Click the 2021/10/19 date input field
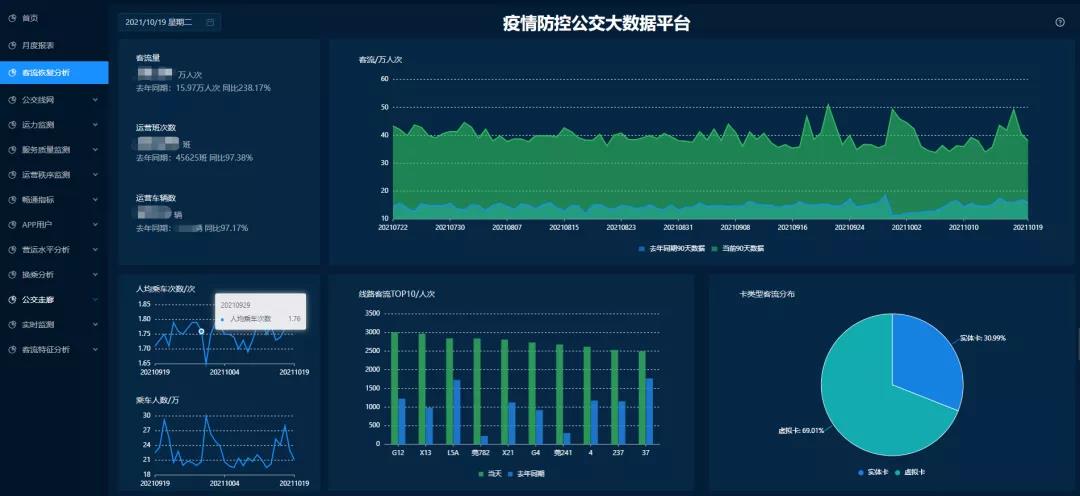This screenshot has height=496, width=1080. (160, 22)
